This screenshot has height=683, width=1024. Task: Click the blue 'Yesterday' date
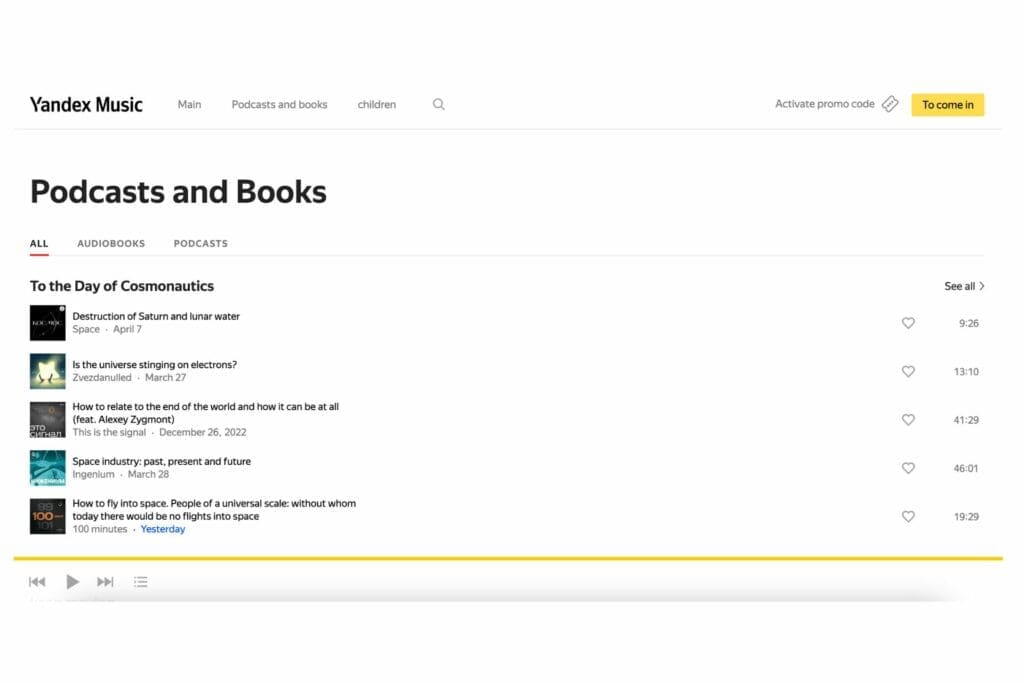163,529
